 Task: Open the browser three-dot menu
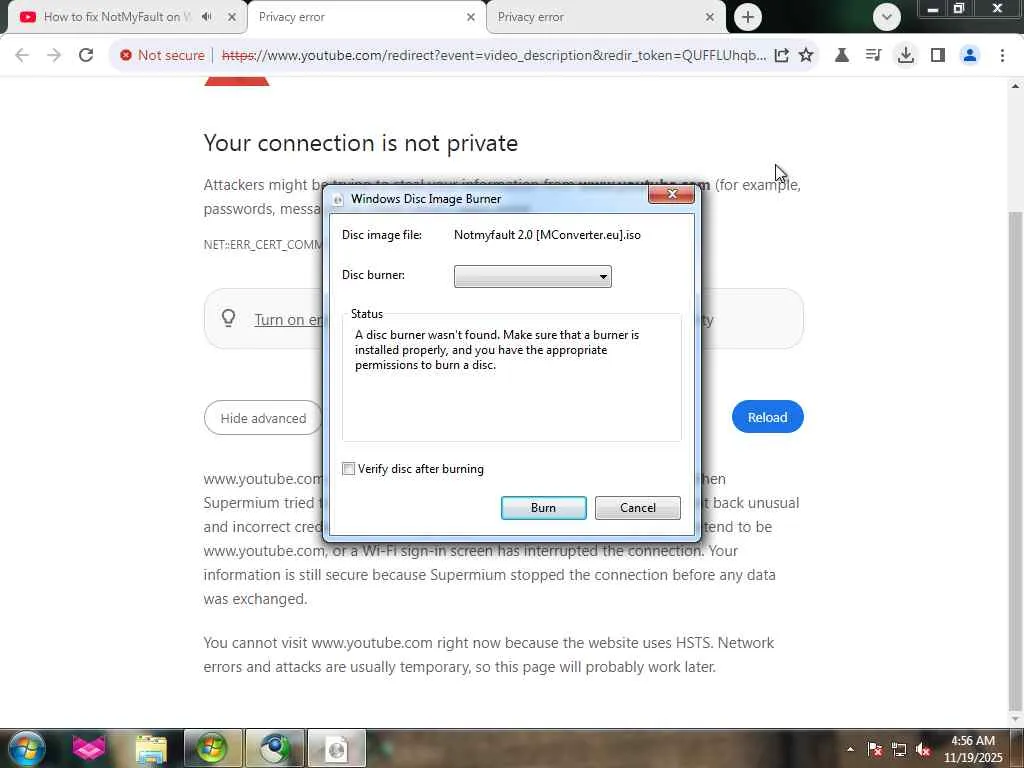coord(1002,55)
